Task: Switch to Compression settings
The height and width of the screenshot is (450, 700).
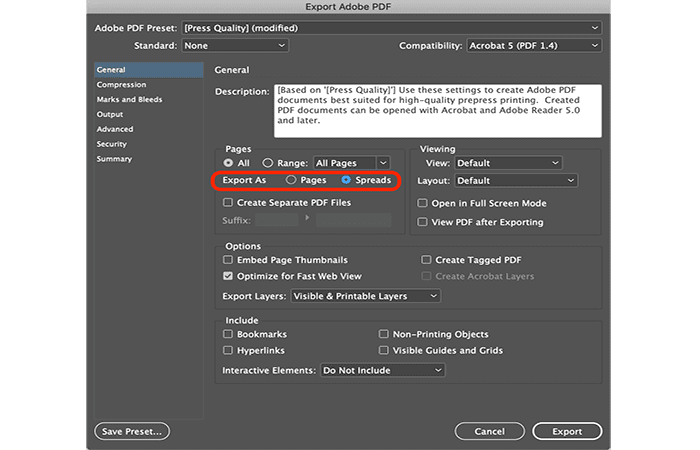Action: coord(149,84)
